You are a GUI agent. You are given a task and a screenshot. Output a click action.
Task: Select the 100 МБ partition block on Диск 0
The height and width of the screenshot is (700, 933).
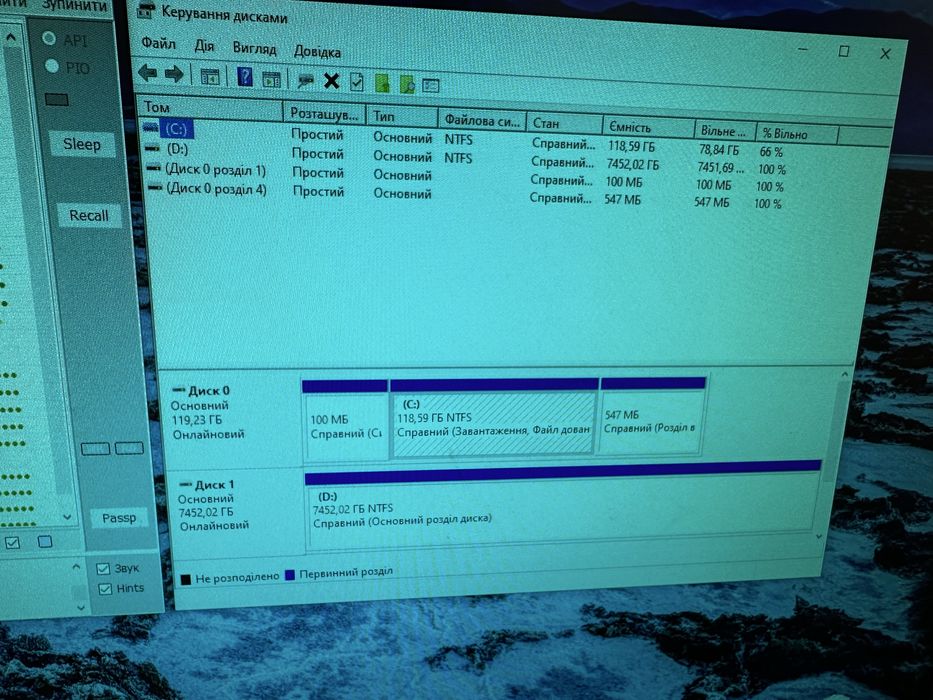[x=346, y=419]
